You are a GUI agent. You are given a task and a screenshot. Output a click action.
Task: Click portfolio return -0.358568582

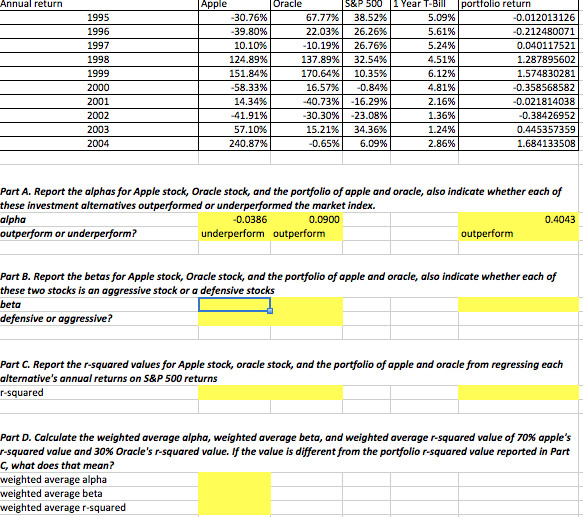(518, 87)
